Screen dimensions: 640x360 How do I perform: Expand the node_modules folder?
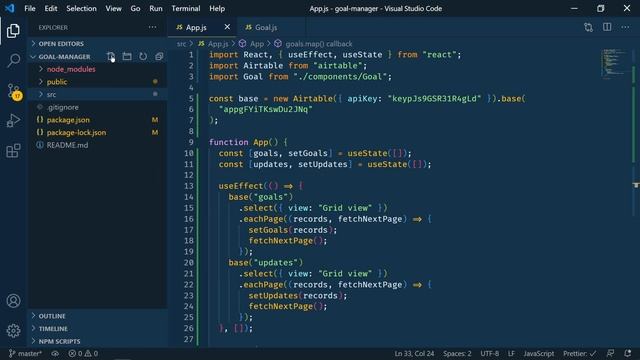coord(98,69)
